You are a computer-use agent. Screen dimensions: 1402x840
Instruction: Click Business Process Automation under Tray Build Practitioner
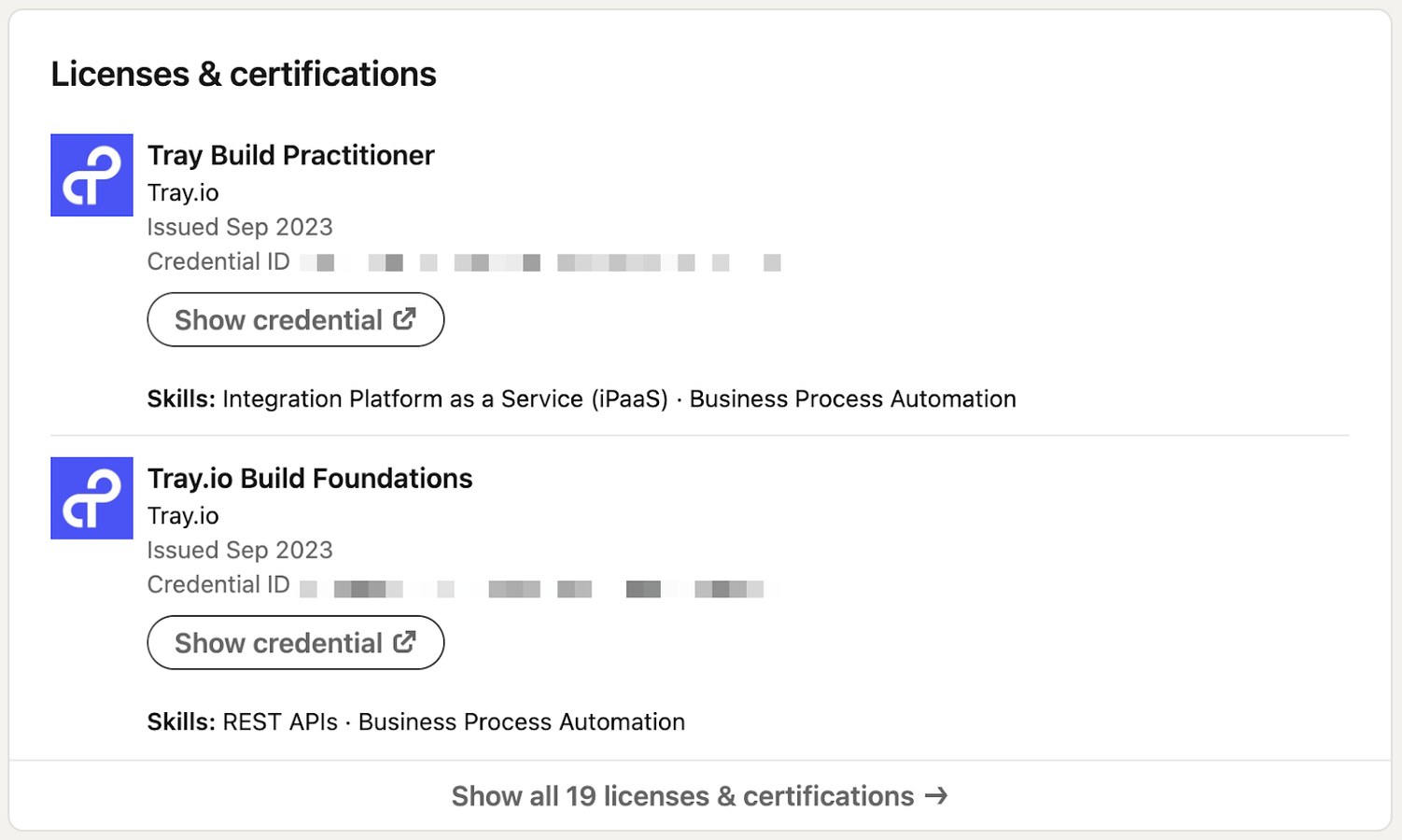tap(852, 399)
